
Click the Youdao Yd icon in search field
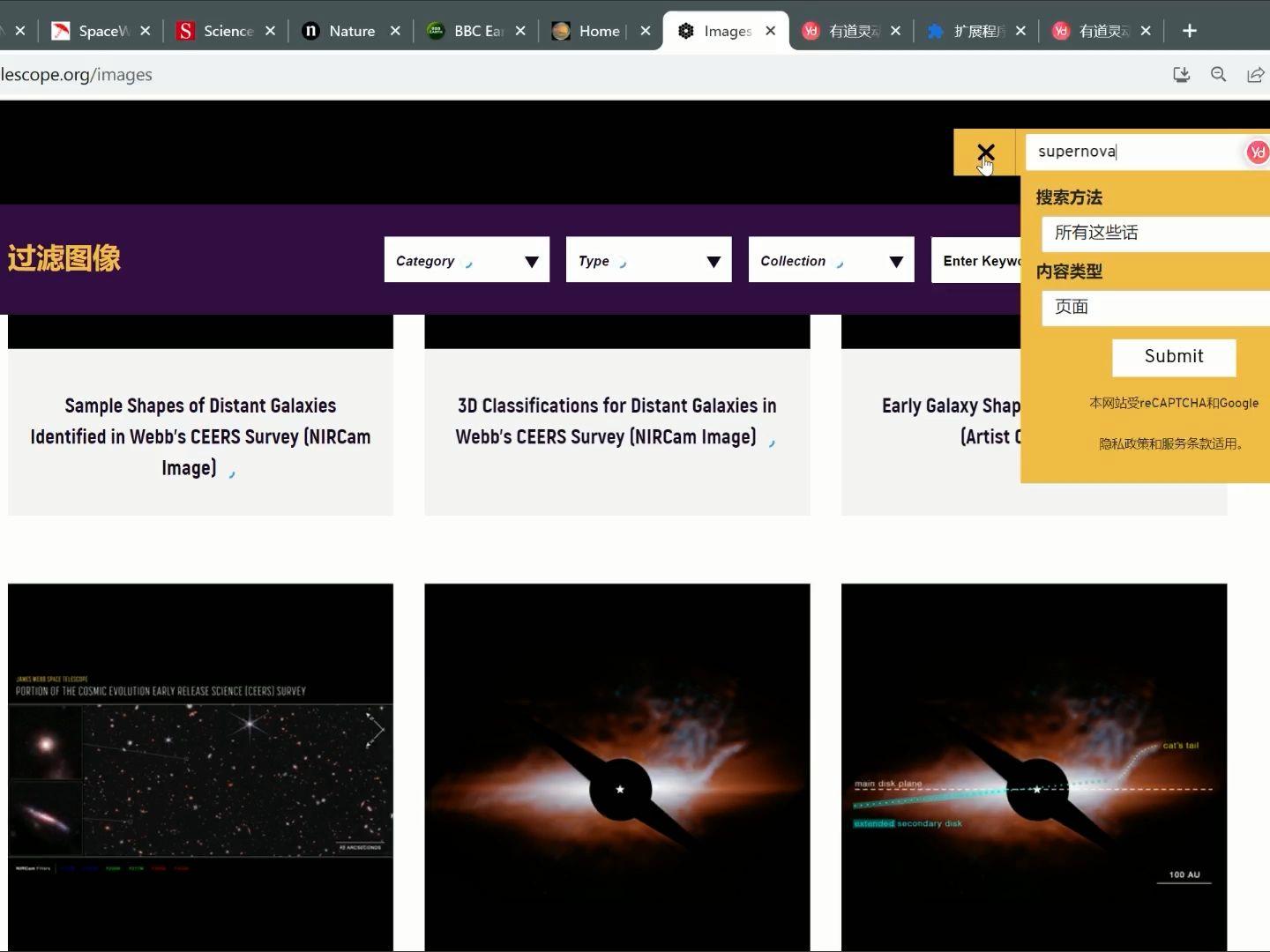coord(1258,152)
